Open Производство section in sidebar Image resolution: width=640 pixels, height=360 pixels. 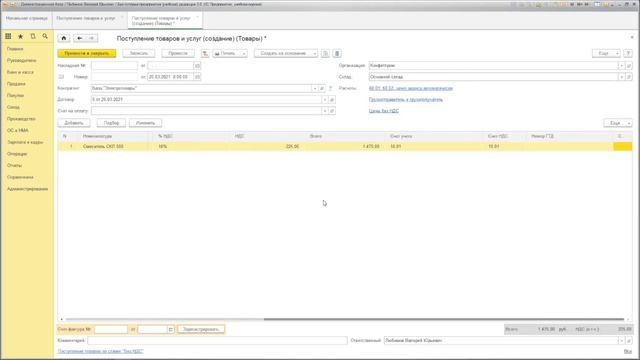tap(21, 119)
